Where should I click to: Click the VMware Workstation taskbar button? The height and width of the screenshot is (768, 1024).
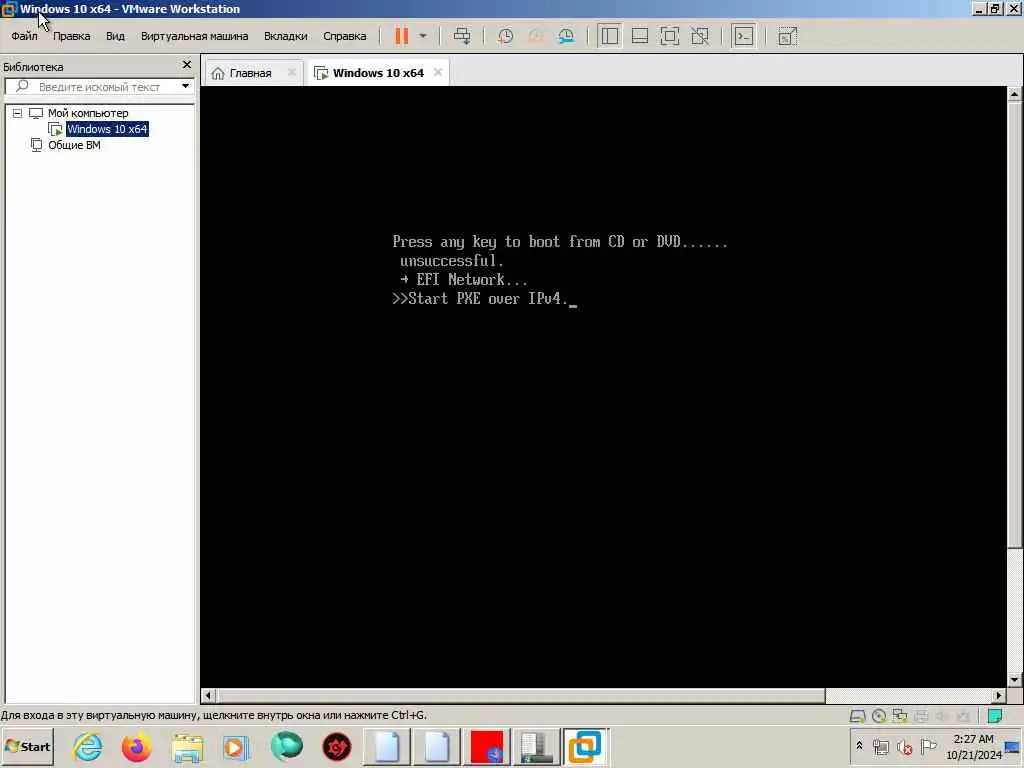coord(585,747)
